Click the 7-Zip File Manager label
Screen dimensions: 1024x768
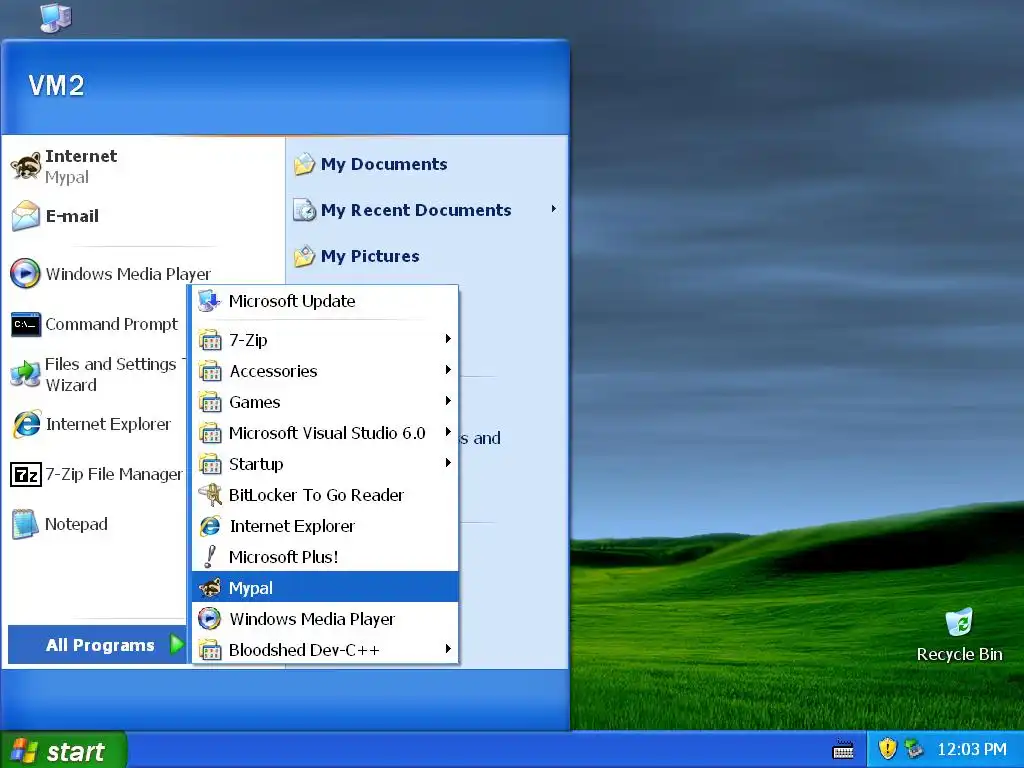[x=114, y=474]
